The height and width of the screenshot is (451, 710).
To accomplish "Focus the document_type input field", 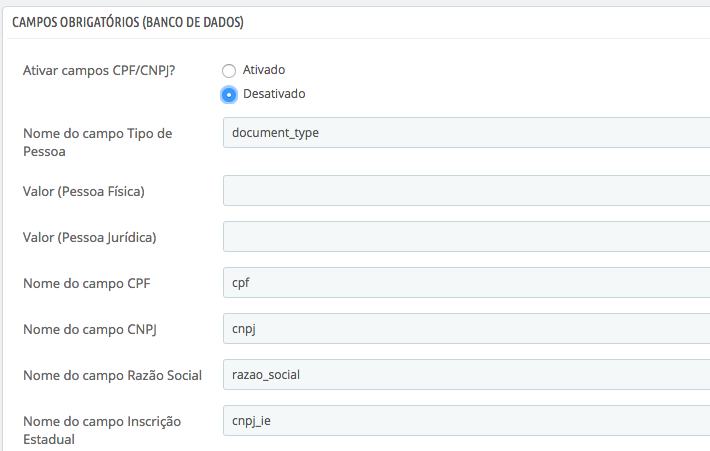I will (x=466, y=132).
